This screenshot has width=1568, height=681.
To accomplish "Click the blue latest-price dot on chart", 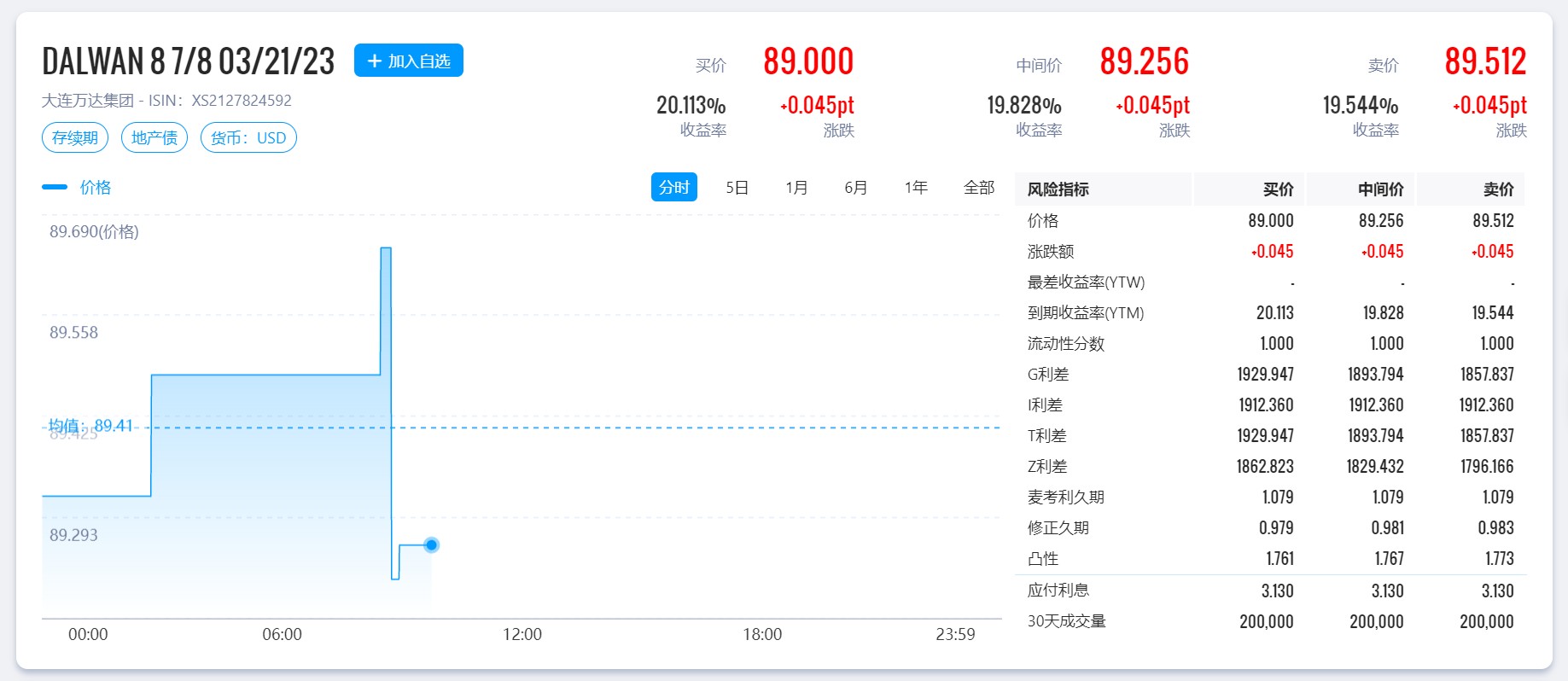I will click(432, 544).
